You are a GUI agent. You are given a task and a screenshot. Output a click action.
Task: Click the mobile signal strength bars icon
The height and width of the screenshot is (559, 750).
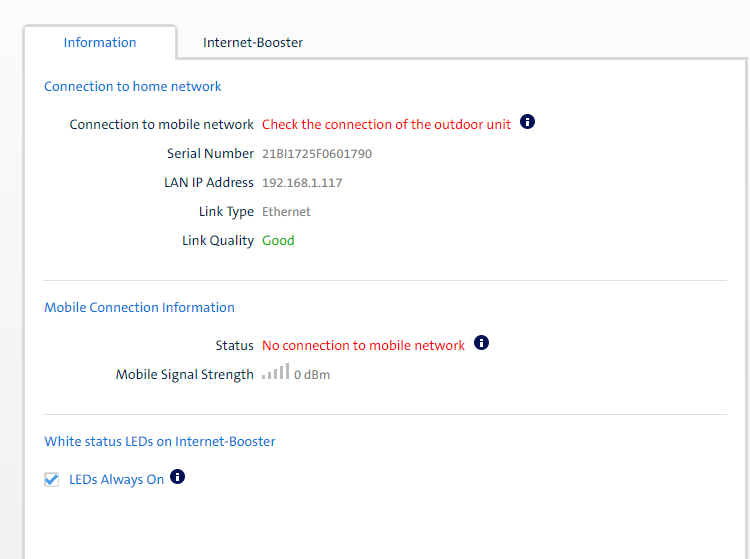point(275,372)
